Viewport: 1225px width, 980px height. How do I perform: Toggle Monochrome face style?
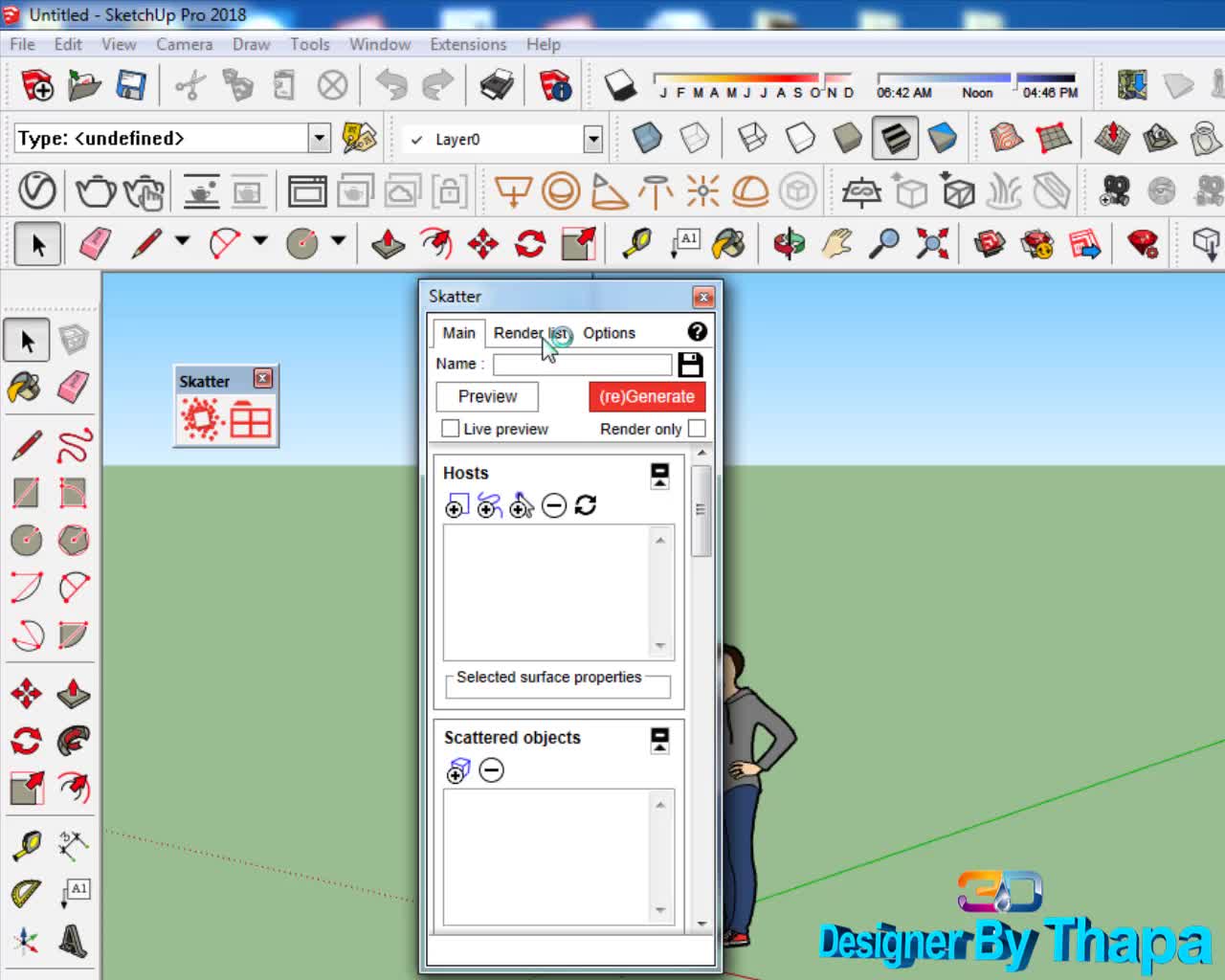coord(943,139)
